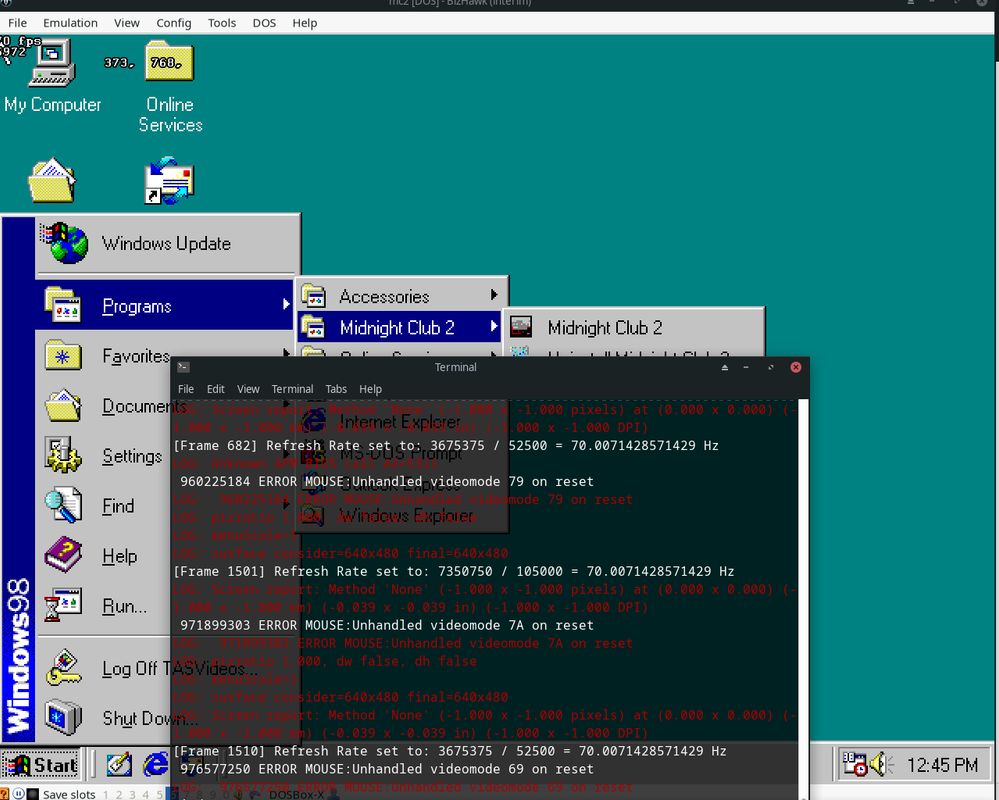The image size is (999, 800).
Task: Select save slot 4 in BizHawk
Action: click(x=146, y=794)
